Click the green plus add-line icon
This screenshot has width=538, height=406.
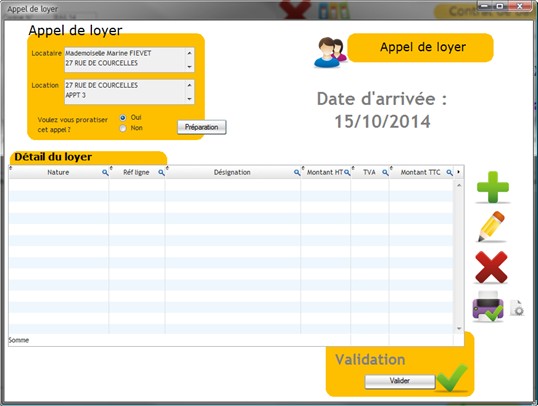[493, 187]
